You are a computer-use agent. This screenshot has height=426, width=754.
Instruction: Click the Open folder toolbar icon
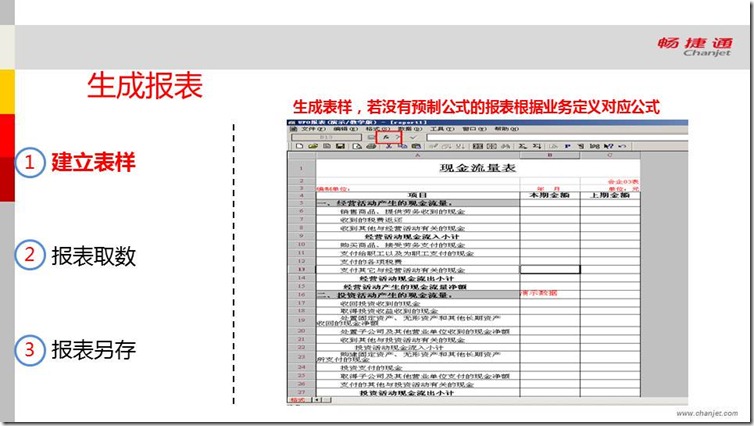pyautogui.click(x=313, y=146)
